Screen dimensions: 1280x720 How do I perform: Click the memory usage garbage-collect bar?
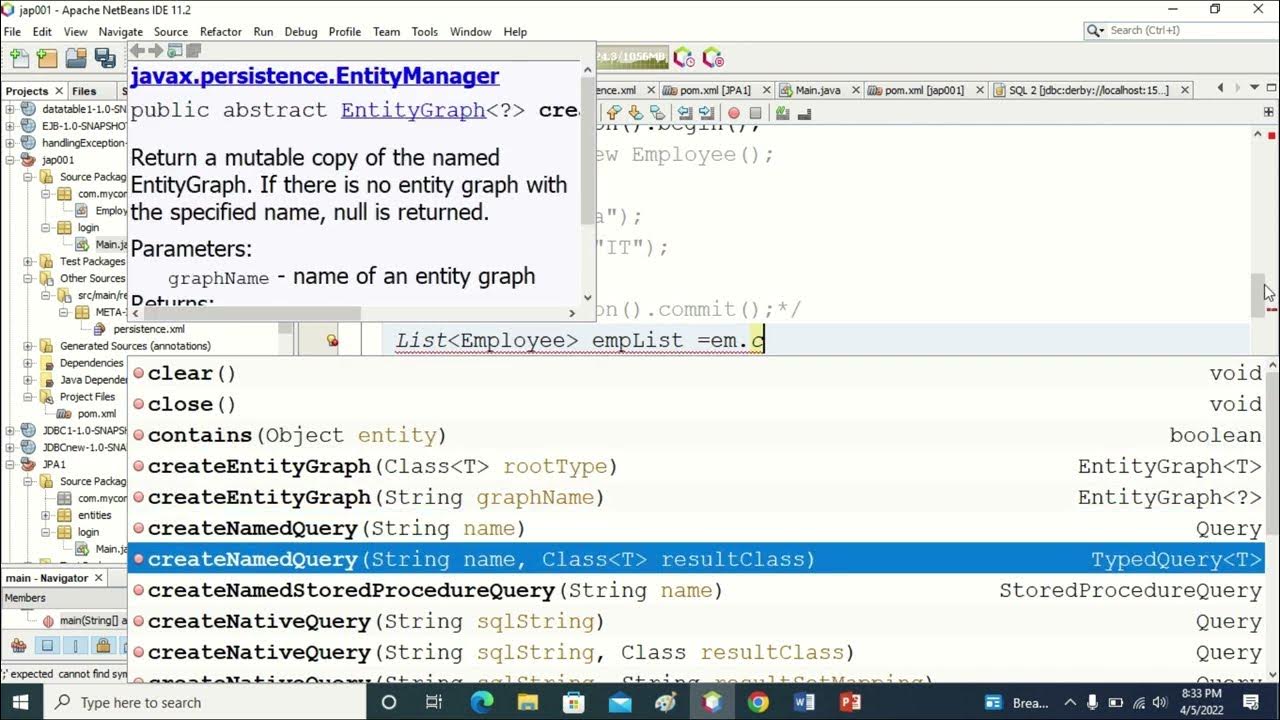[x=632, y=58]
